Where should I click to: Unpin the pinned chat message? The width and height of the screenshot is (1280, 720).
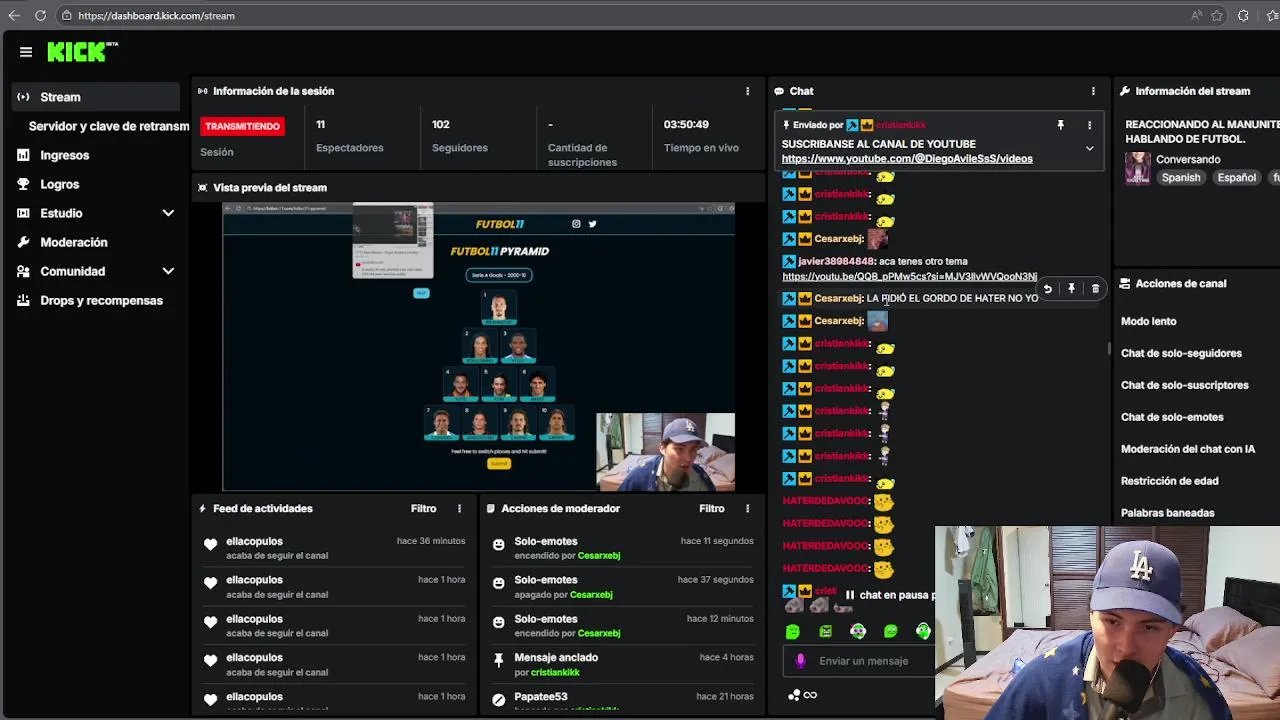(1060, 125)
